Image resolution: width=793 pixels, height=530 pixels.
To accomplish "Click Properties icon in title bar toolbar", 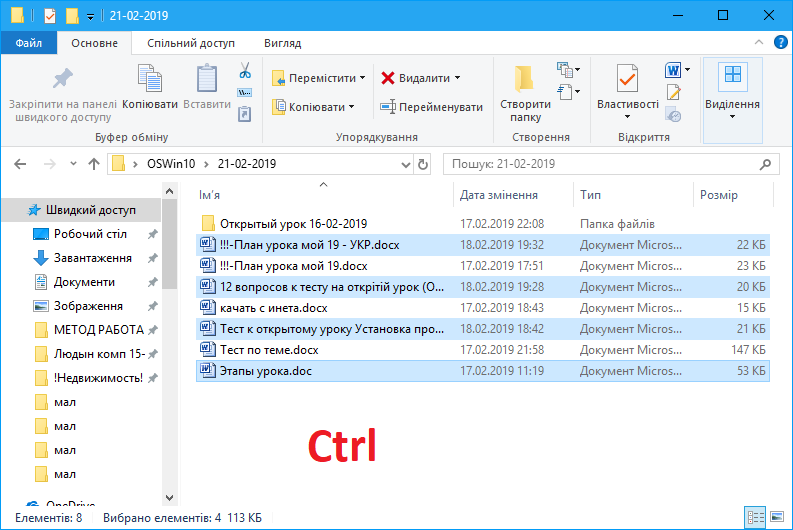I will [50, 16].
